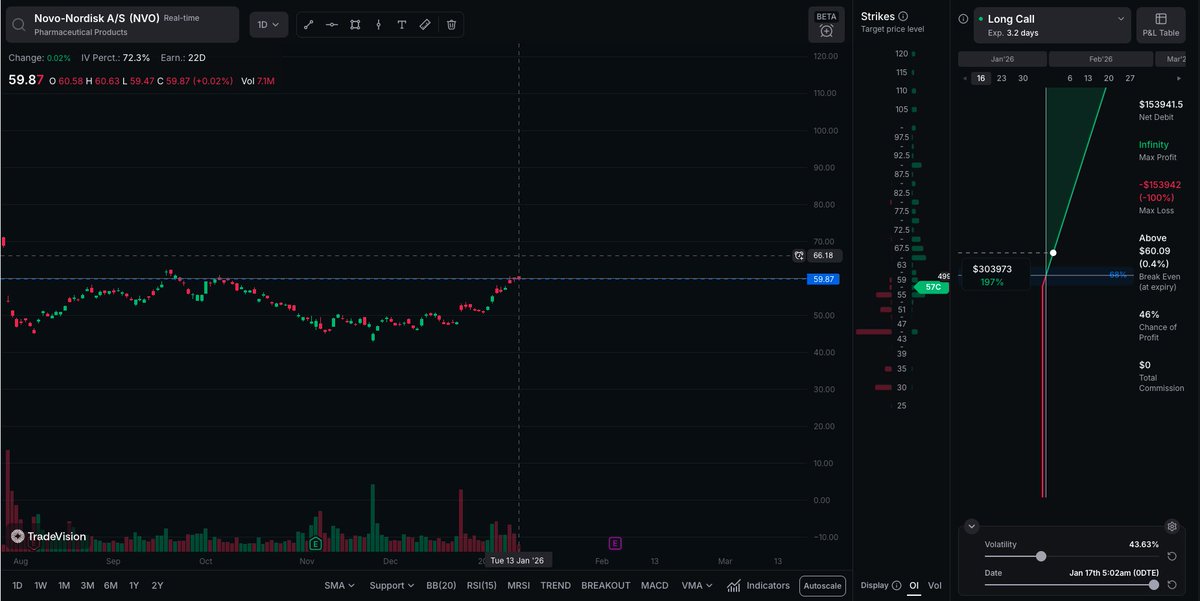Open the BETA alert clock
1200x601 pixels.
click(x=826, y=31)
